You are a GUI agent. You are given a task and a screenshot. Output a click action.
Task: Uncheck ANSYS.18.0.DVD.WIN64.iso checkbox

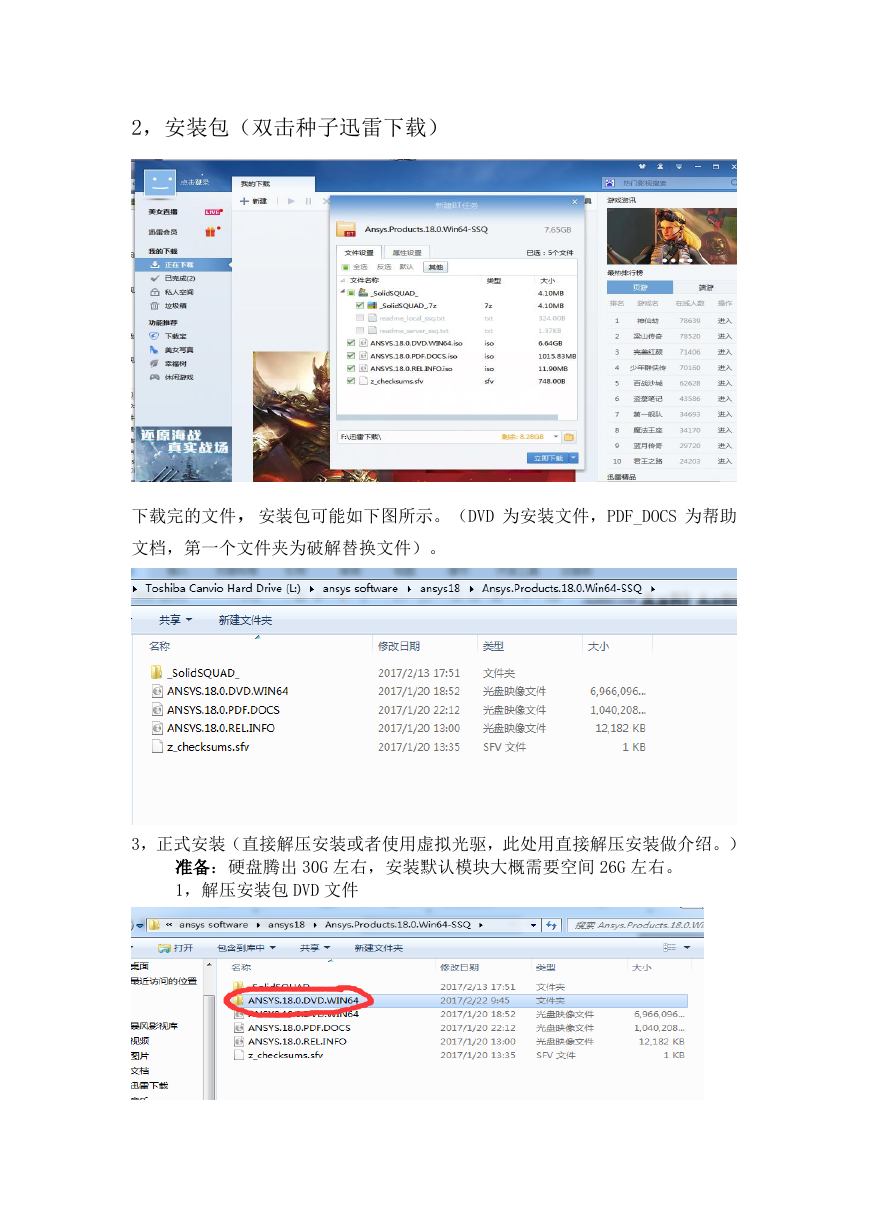[350, 343]
